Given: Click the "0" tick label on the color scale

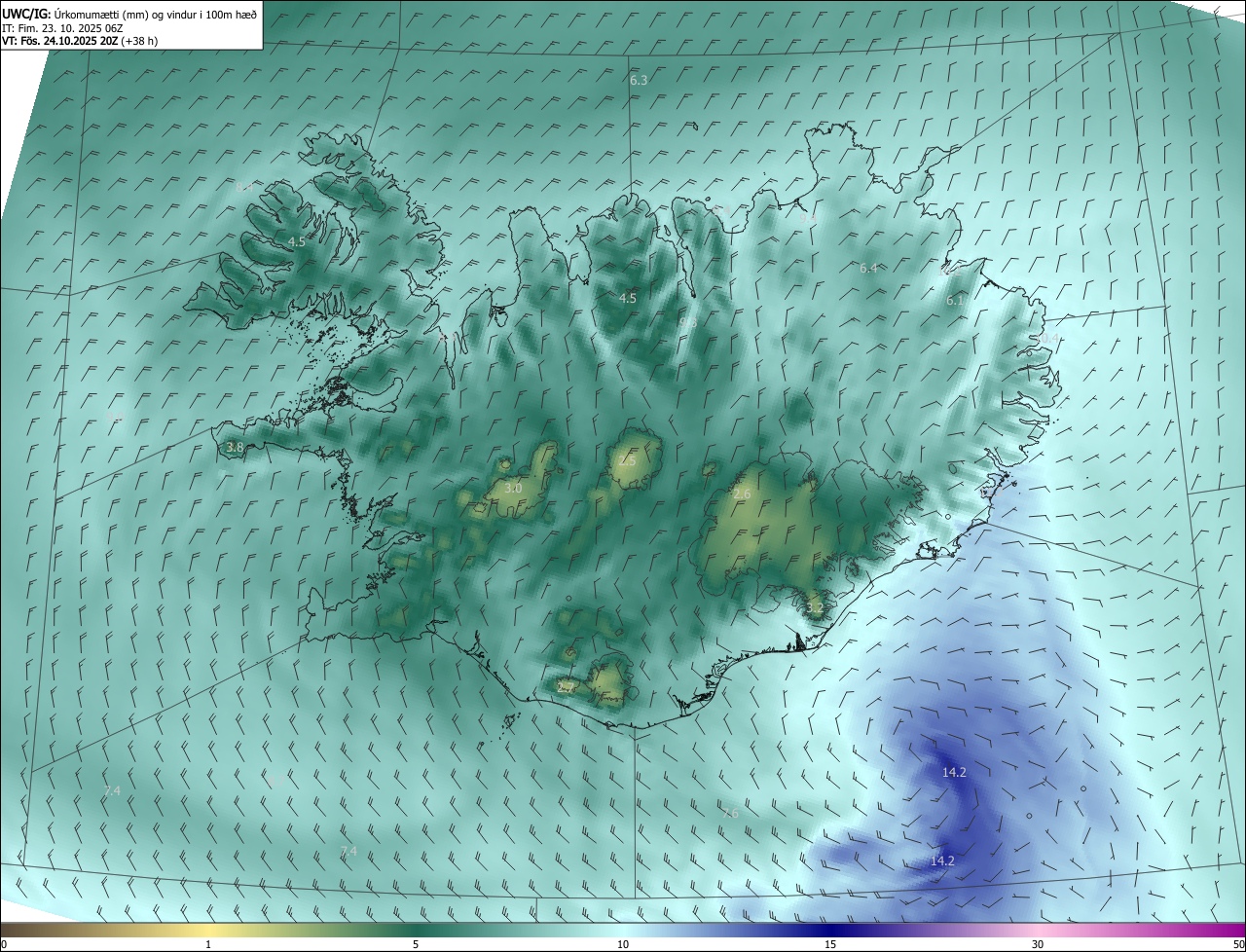Looking at the screenshot, I should pos(4,945).
